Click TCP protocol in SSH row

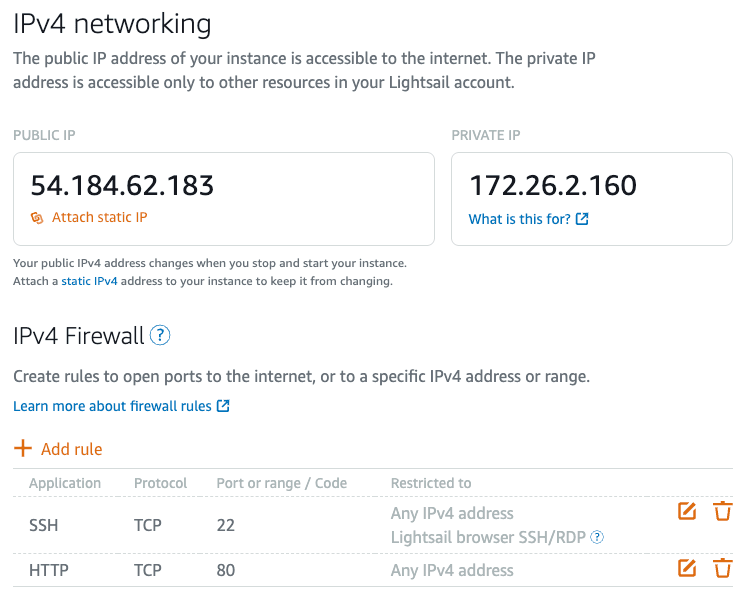click(x=148, y=526)
